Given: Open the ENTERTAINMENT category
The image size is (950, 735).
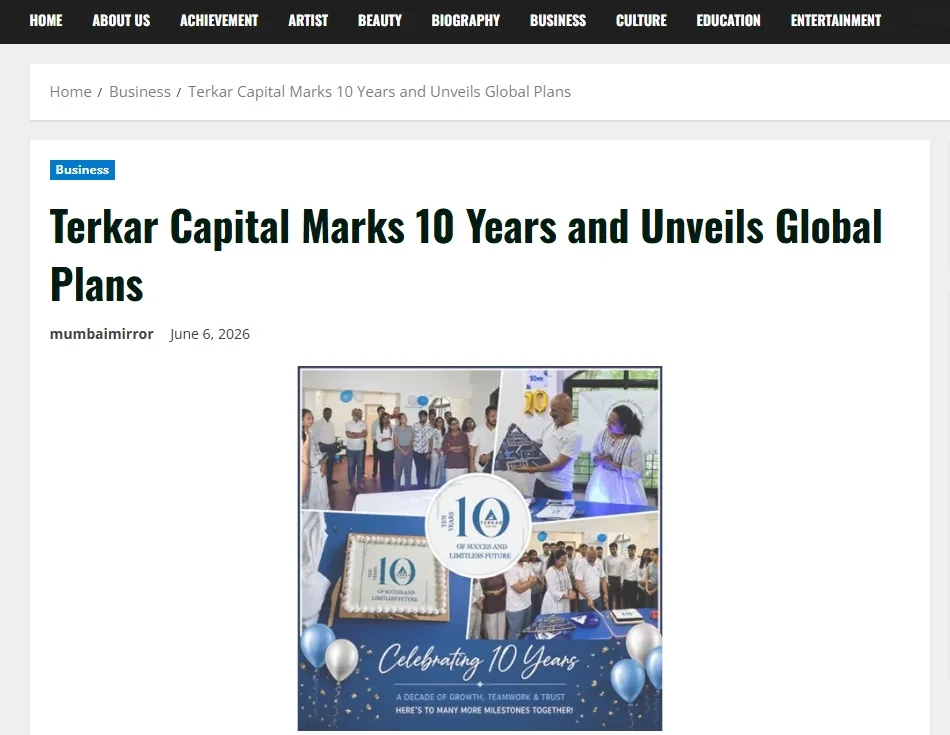Looking at the screenshot, I should pos(835,21).
